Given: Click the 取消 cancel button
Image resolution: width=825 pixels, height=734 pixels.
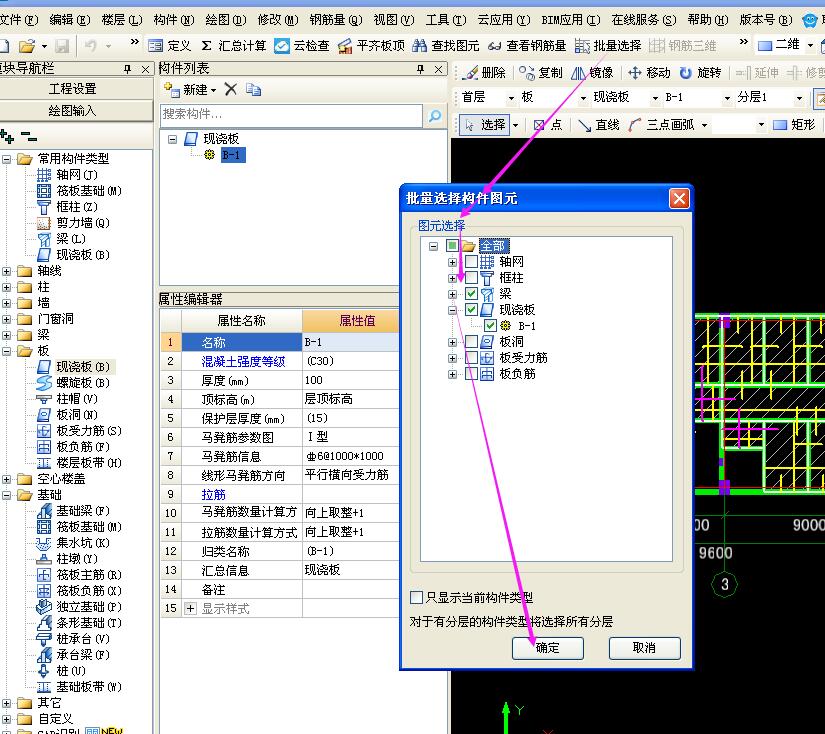Looking at the screenshot, I should 644,648.
